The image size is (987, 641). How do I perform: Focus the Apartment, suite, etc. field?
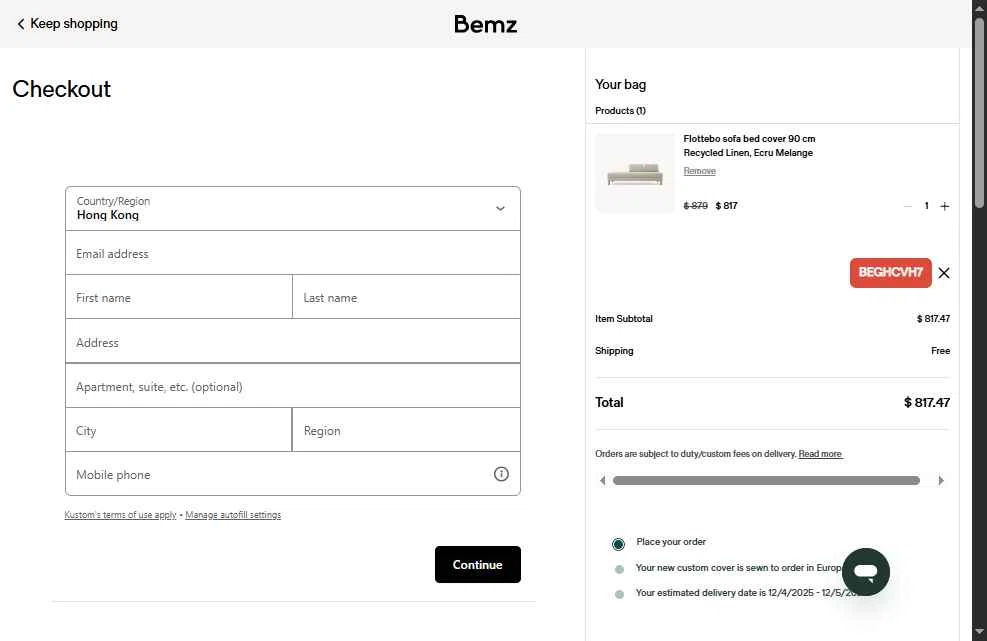click(293, 386)
